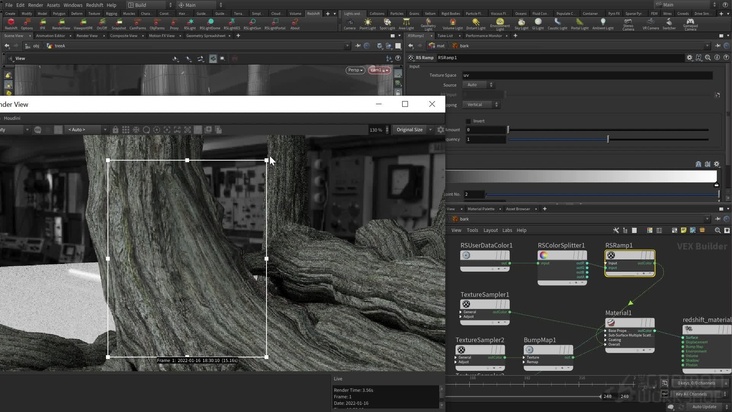Open the Build desktop dropdown
Viewport: 732px width, 412px height.
tap(149, 5)
